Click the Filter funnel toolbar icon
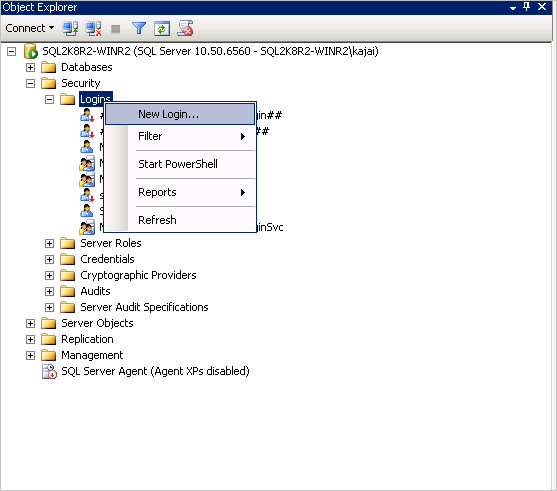The width and height of the screenshot is (557, 491). click(139, 28)
